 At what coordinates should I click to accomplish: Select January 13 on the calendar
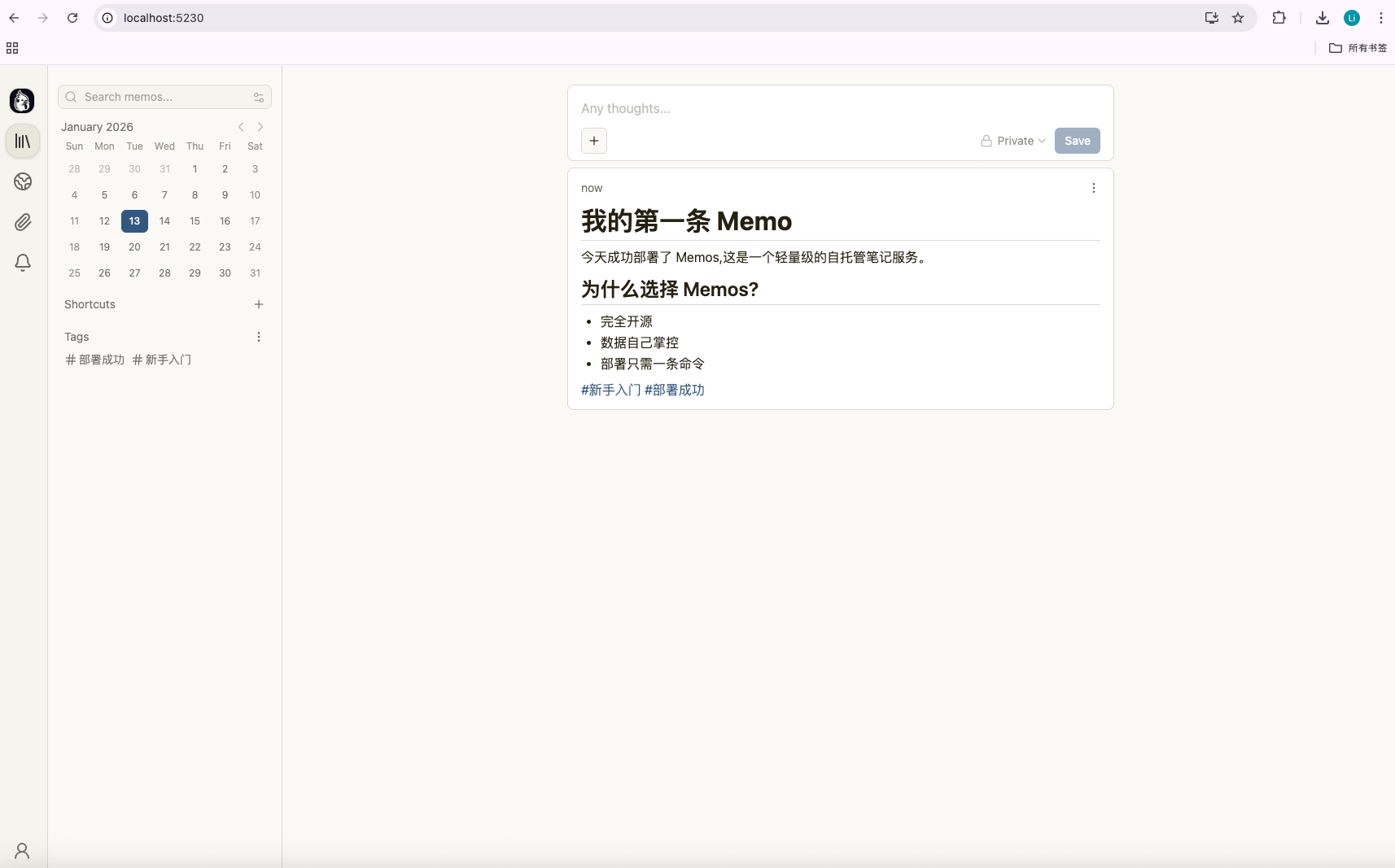pos(134,221)
